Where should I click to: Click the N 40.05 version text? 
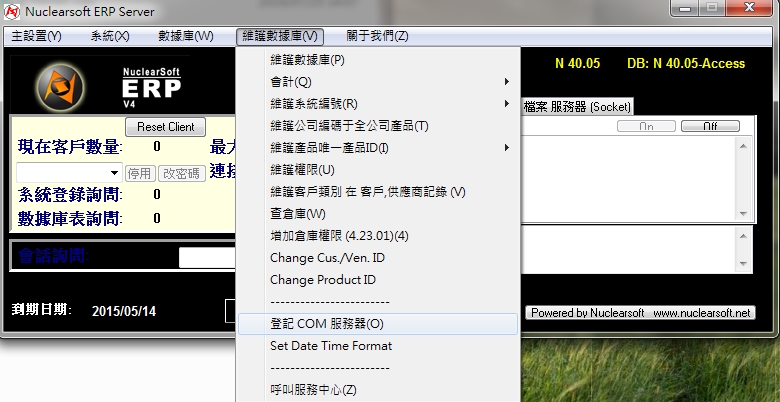pos(578,64)
